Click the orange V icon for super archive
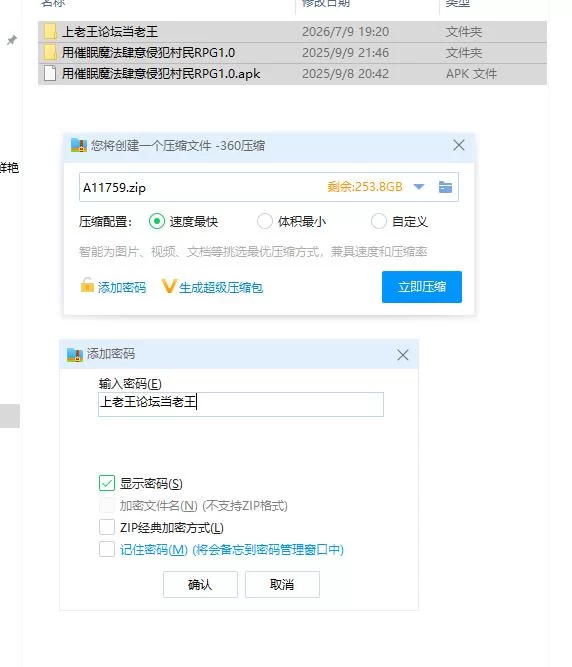 tap(168, 286)
